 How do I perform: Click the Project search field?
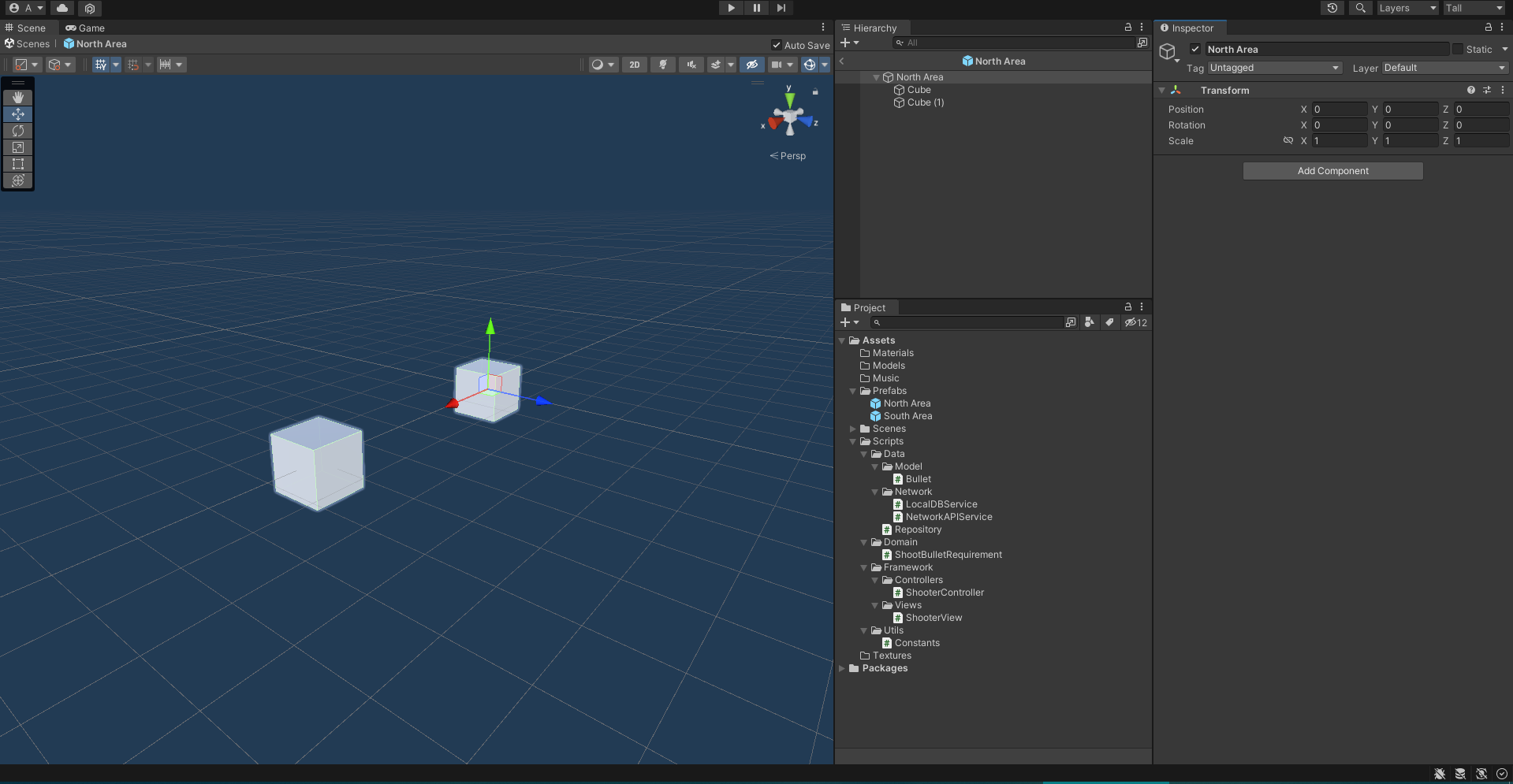(x=967, y=322)
